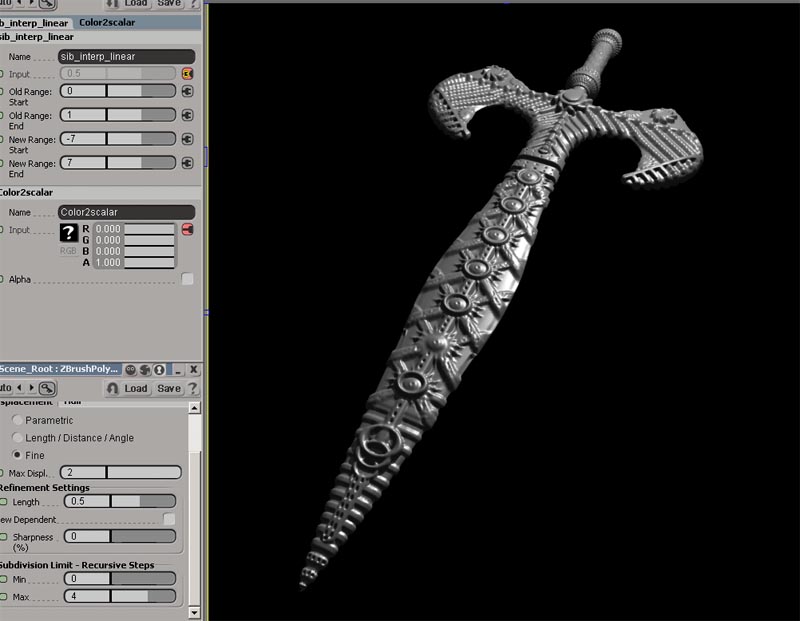The image size is (800, 621).
Task: Click the up arrow on the lower panel scrollbar
Action: click(x=194, y=408)
